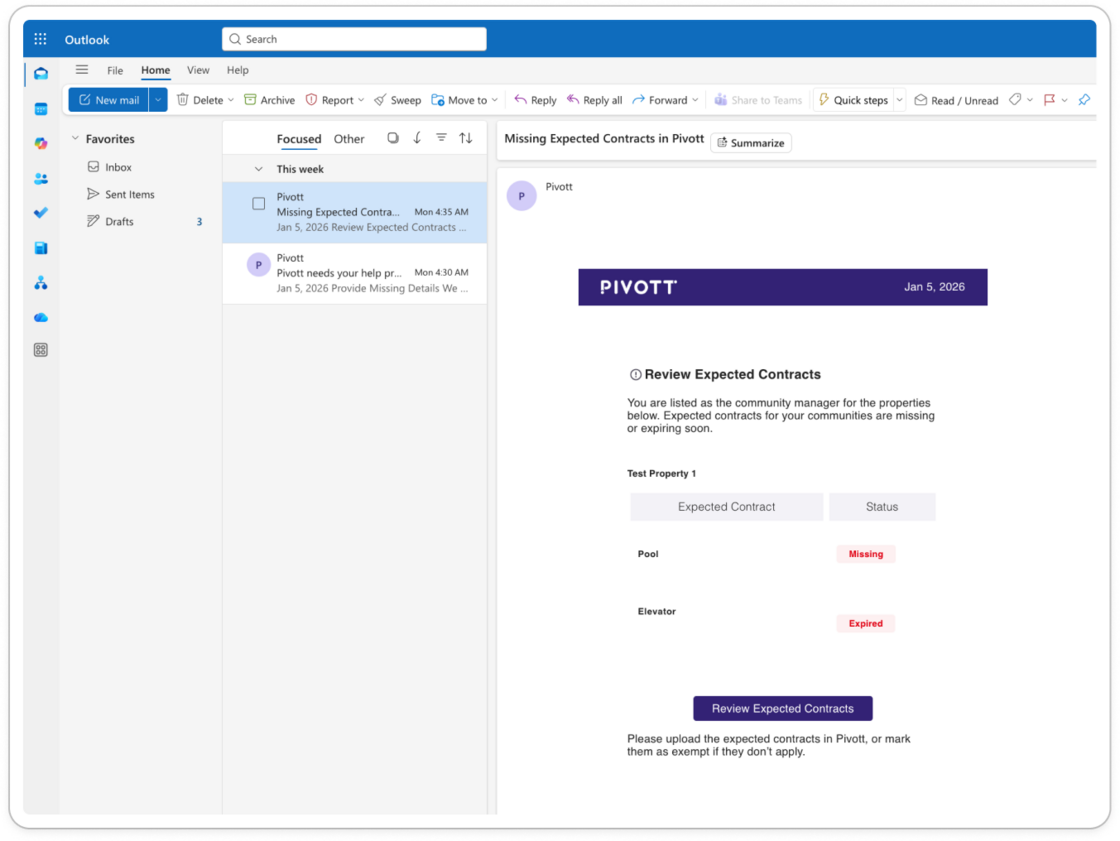Image resolution: width=1120 pixels, height=841 pixels.
Task: Expand the categorize tag dropdown arrow
Action: tap(1030, 100)
